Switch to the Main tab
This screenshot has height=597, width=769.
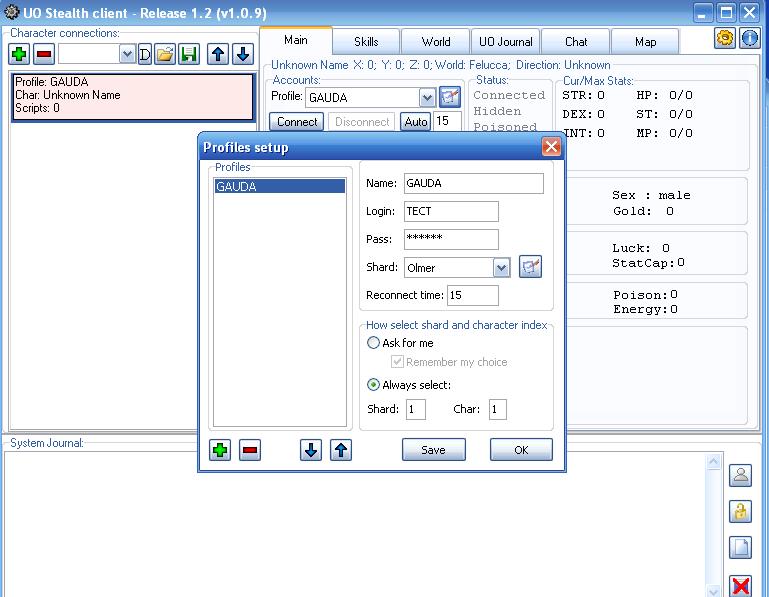(x=296, y=40)
